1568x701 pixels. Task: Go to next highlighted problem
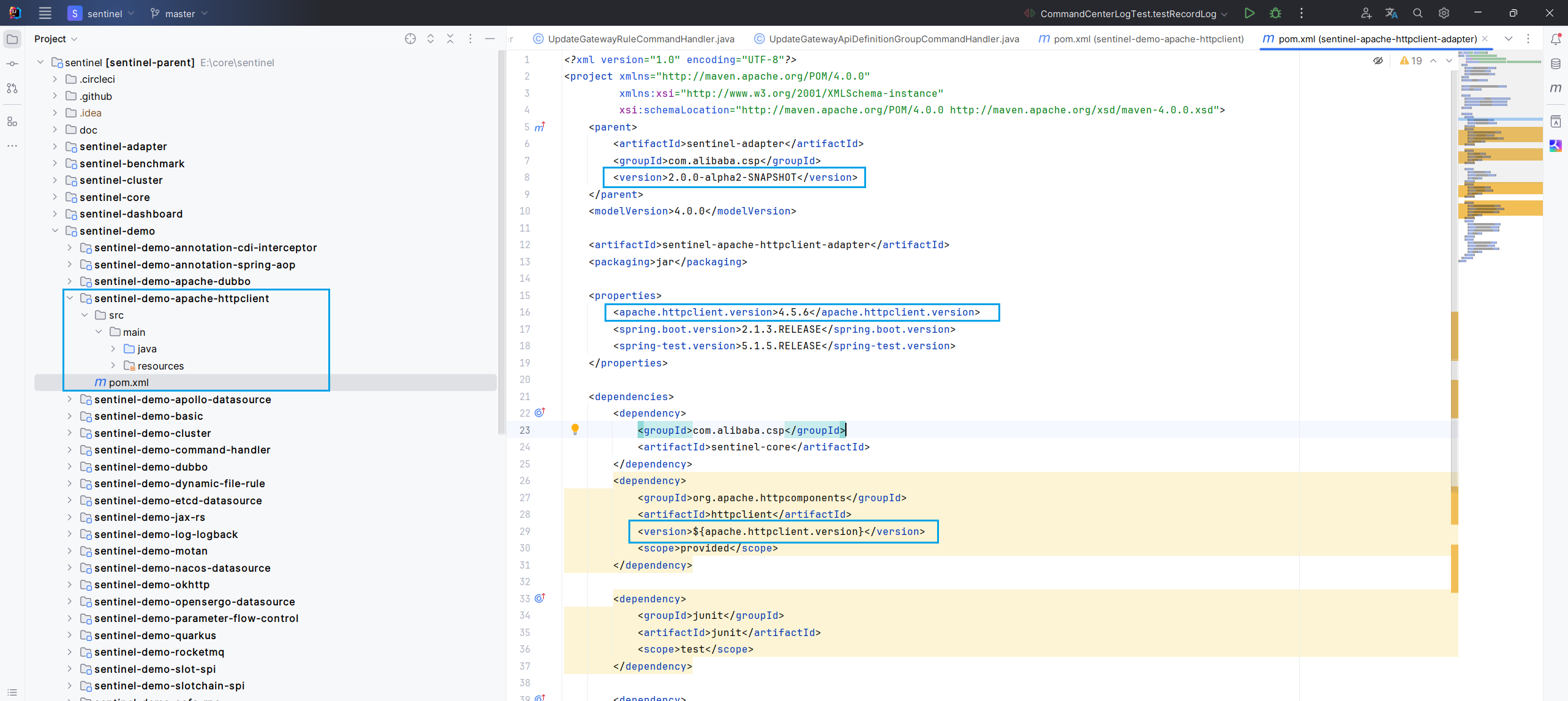pos(1449,61)
